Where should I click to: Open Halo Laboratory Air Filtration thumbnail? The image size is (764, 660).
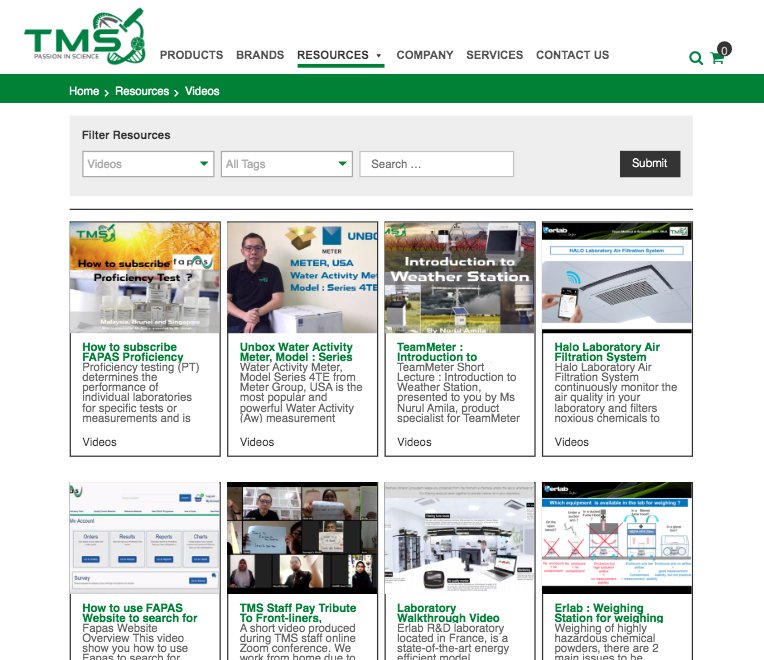point(617,278)
